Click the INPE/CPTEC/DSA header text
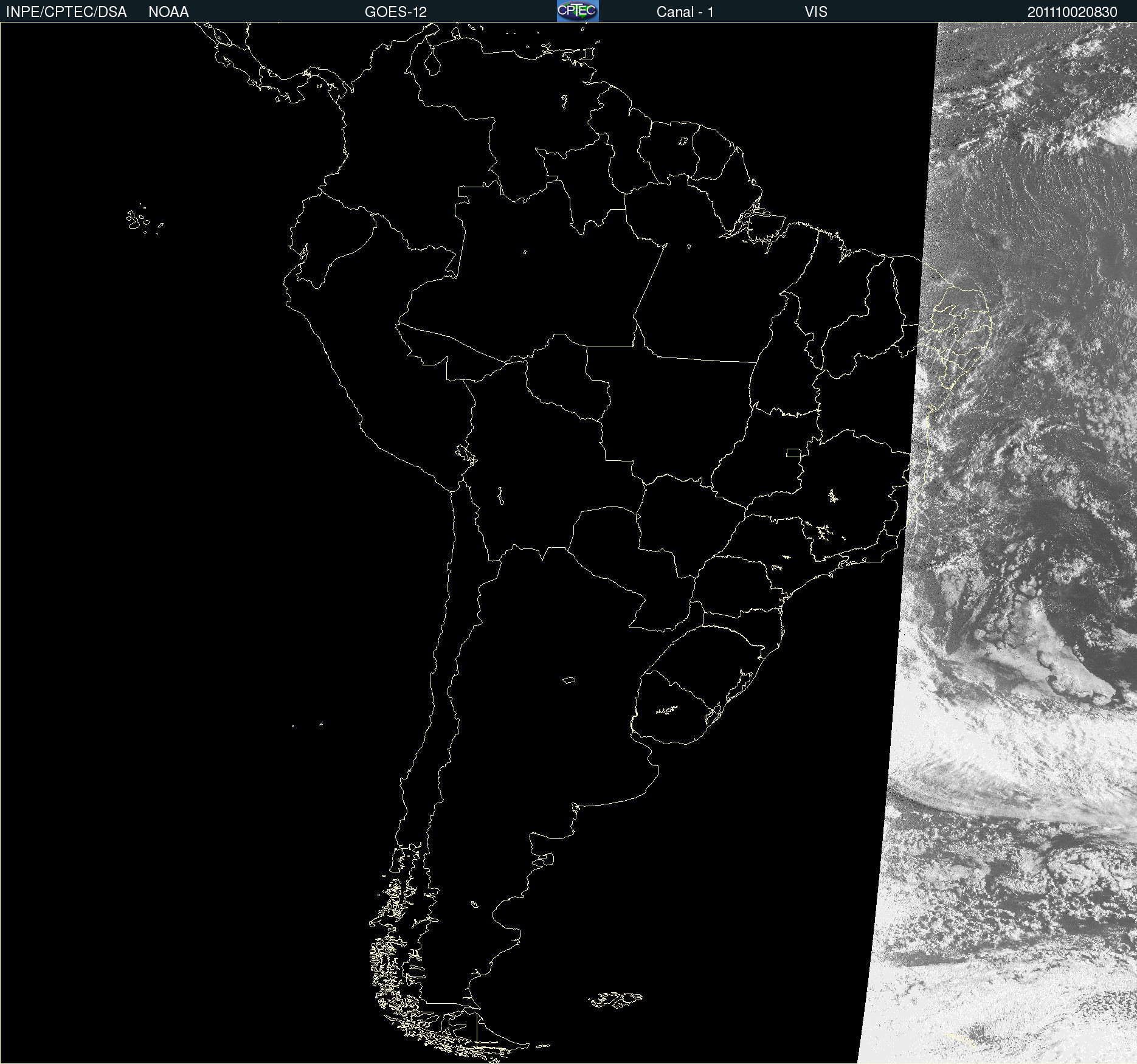 click(x=66, y=12)
